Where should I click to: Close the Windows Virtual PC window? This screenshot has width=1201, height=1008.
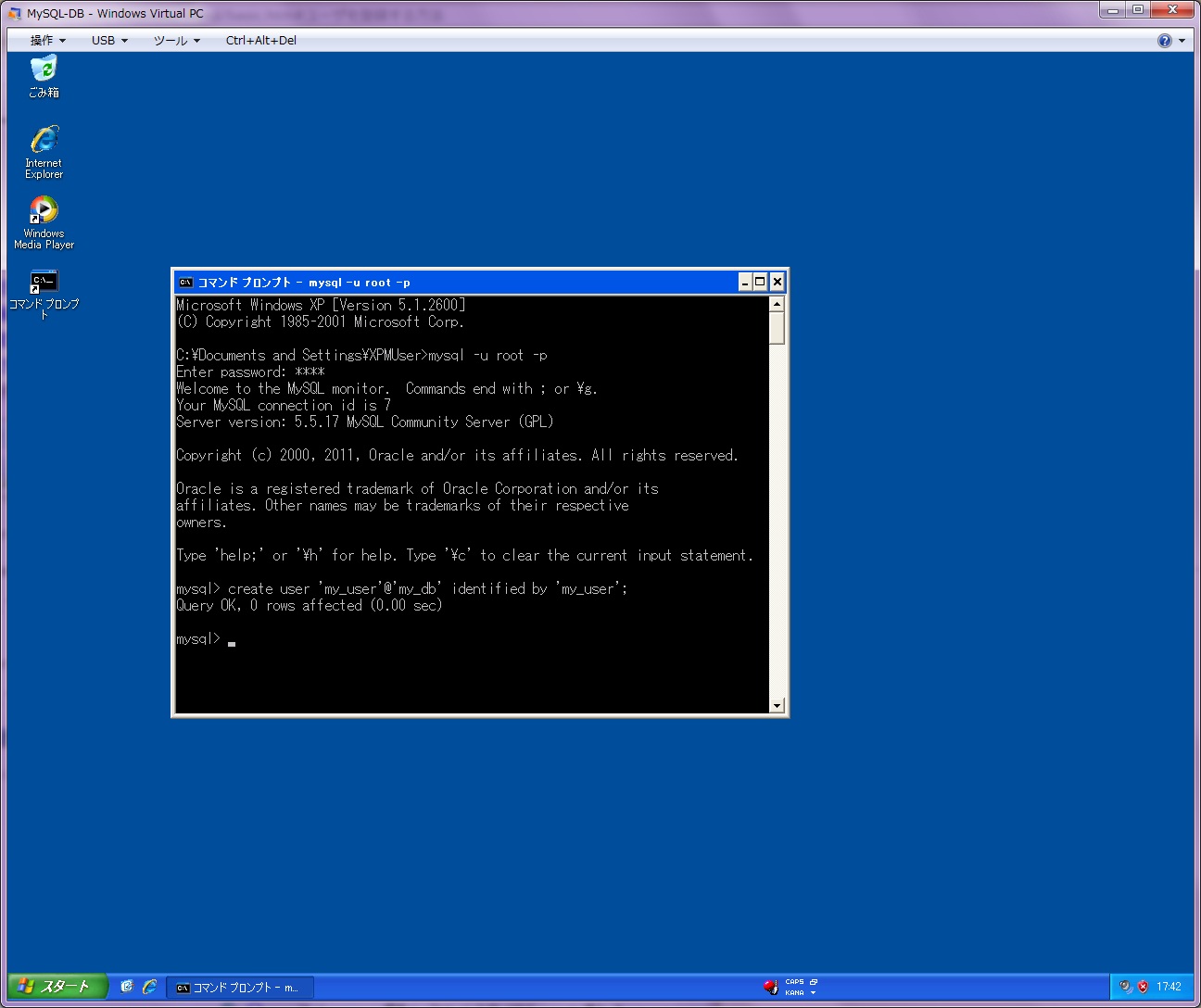(x=1173, y=9)
